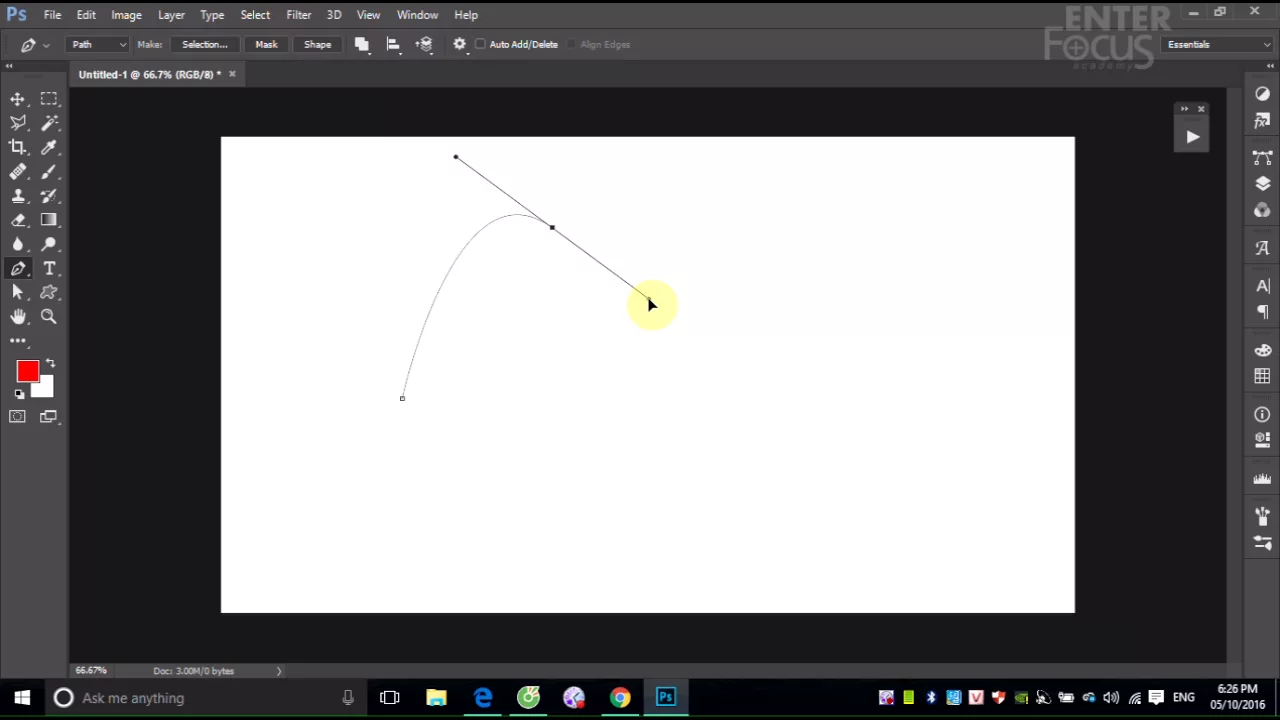Select the Move tool

(18, 99)
